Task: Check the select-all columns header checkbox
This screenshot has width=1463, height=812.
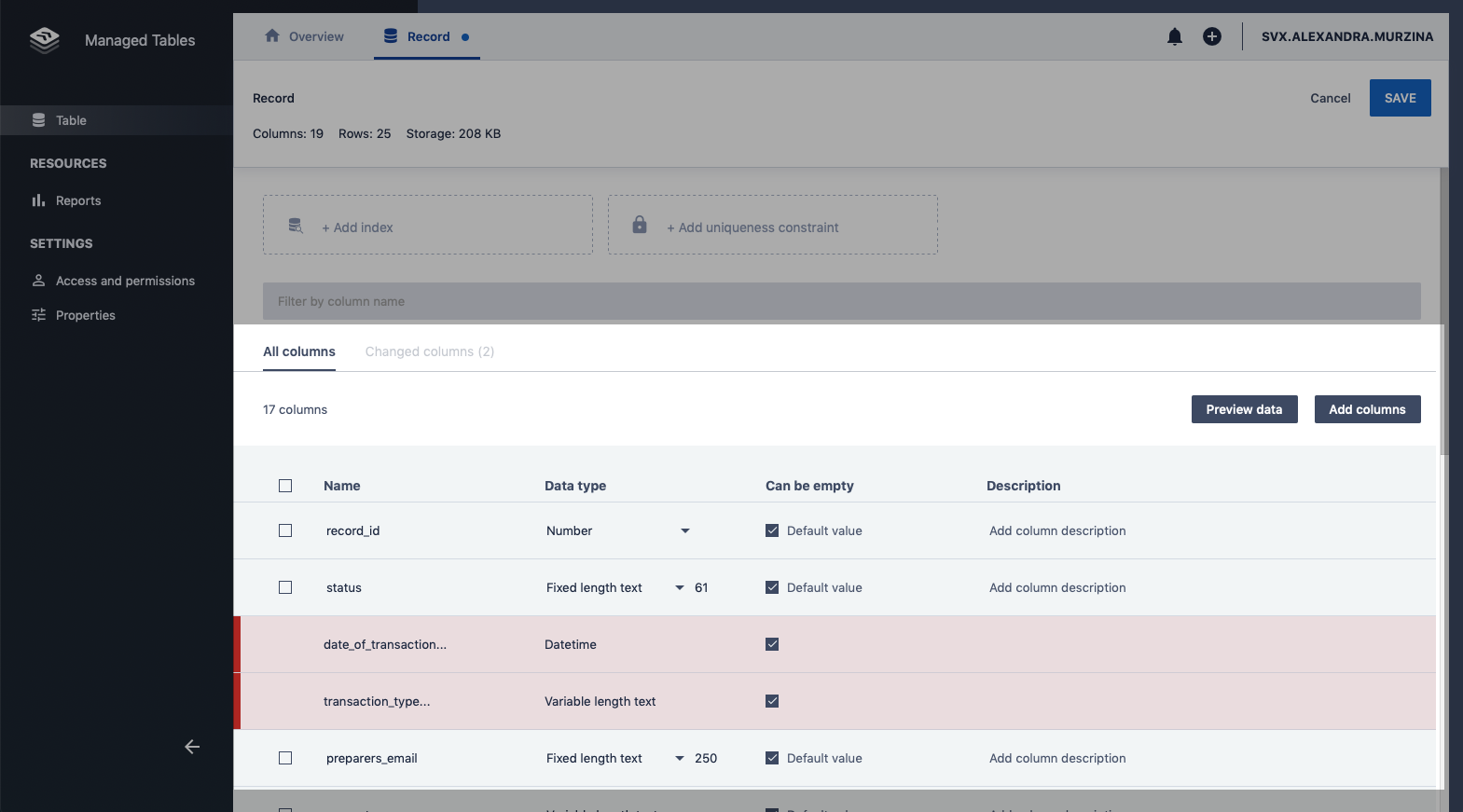Action: tap(285, 486)
